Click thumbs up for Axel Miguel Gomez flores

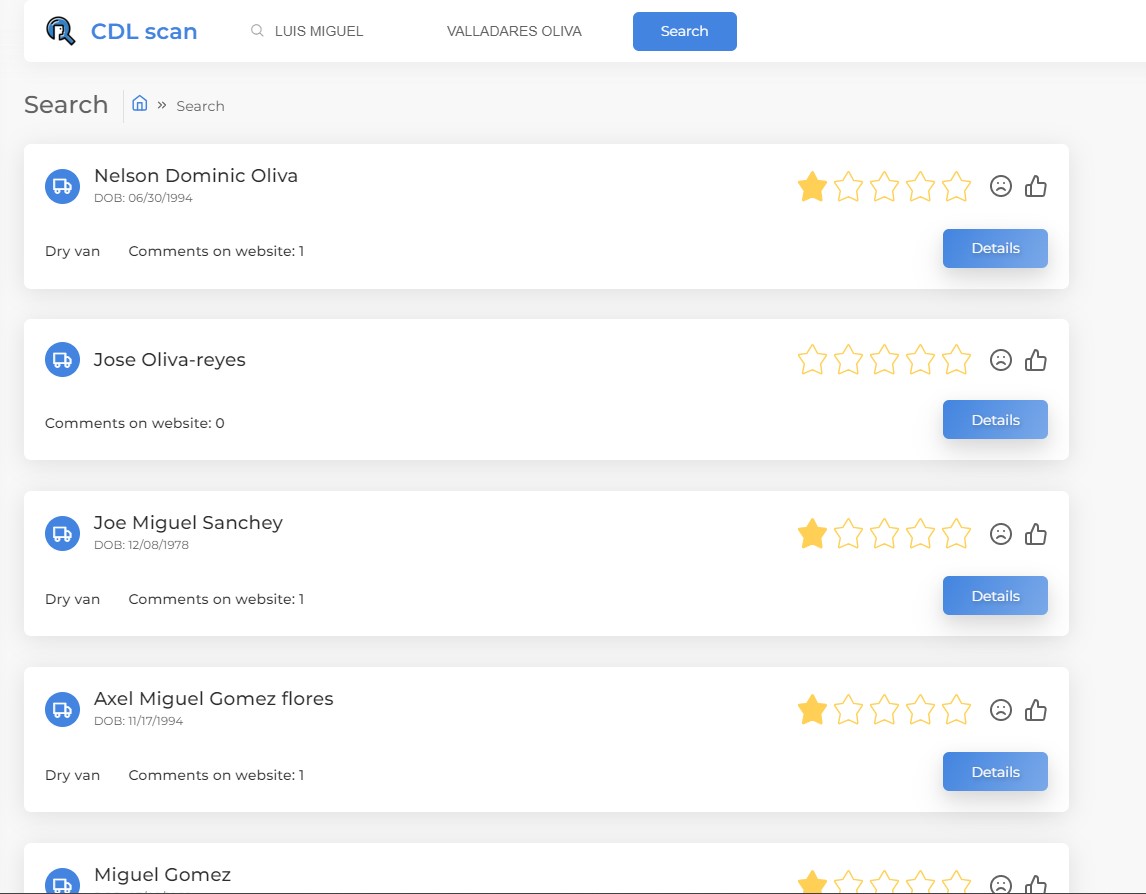click(1036, 710)
